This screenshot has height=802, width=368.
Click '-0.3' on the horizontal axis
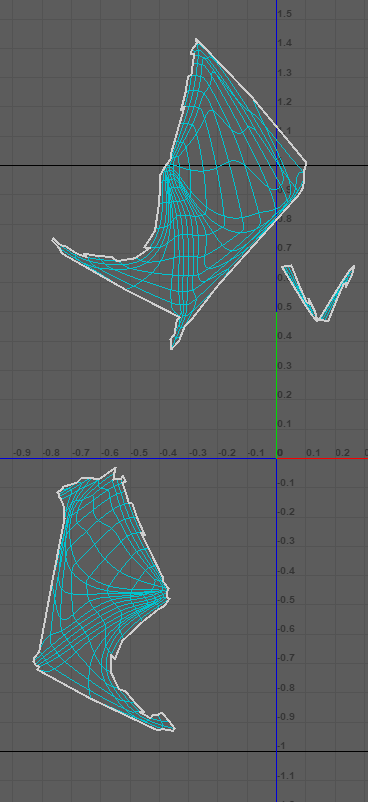[x=198, y=453]
